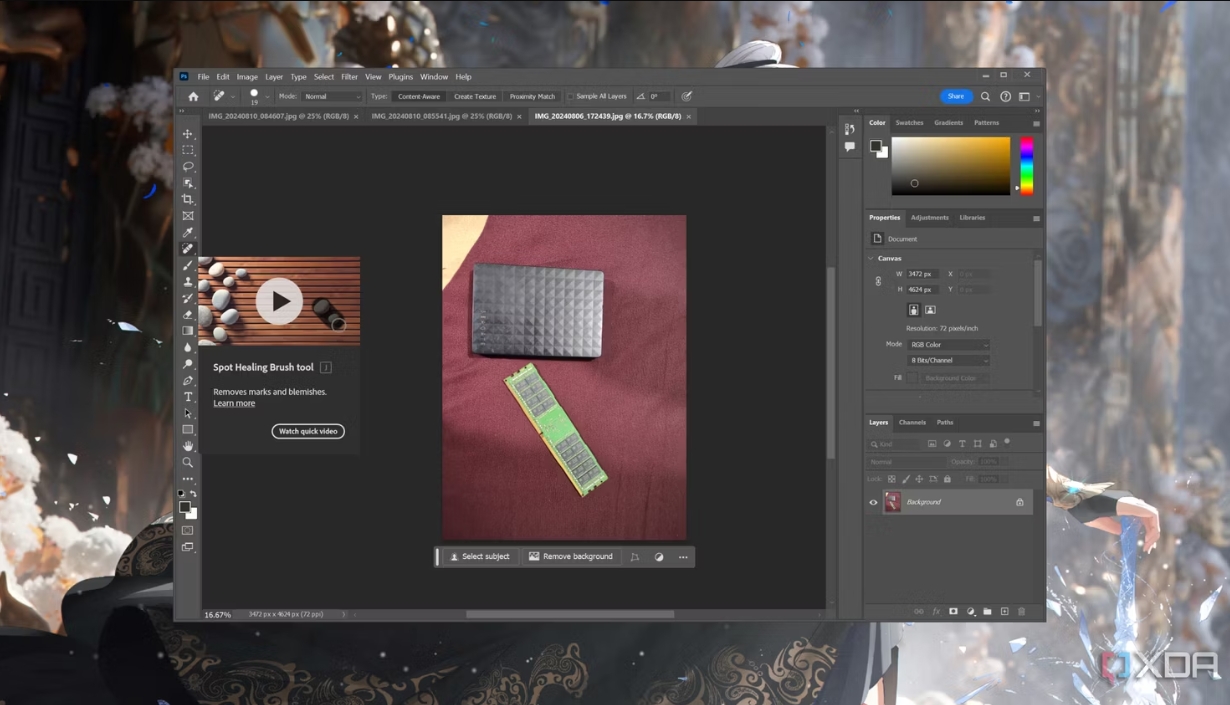Select the Zoom tool
This screenshot has height=705, width=1230.
point(187,463)
